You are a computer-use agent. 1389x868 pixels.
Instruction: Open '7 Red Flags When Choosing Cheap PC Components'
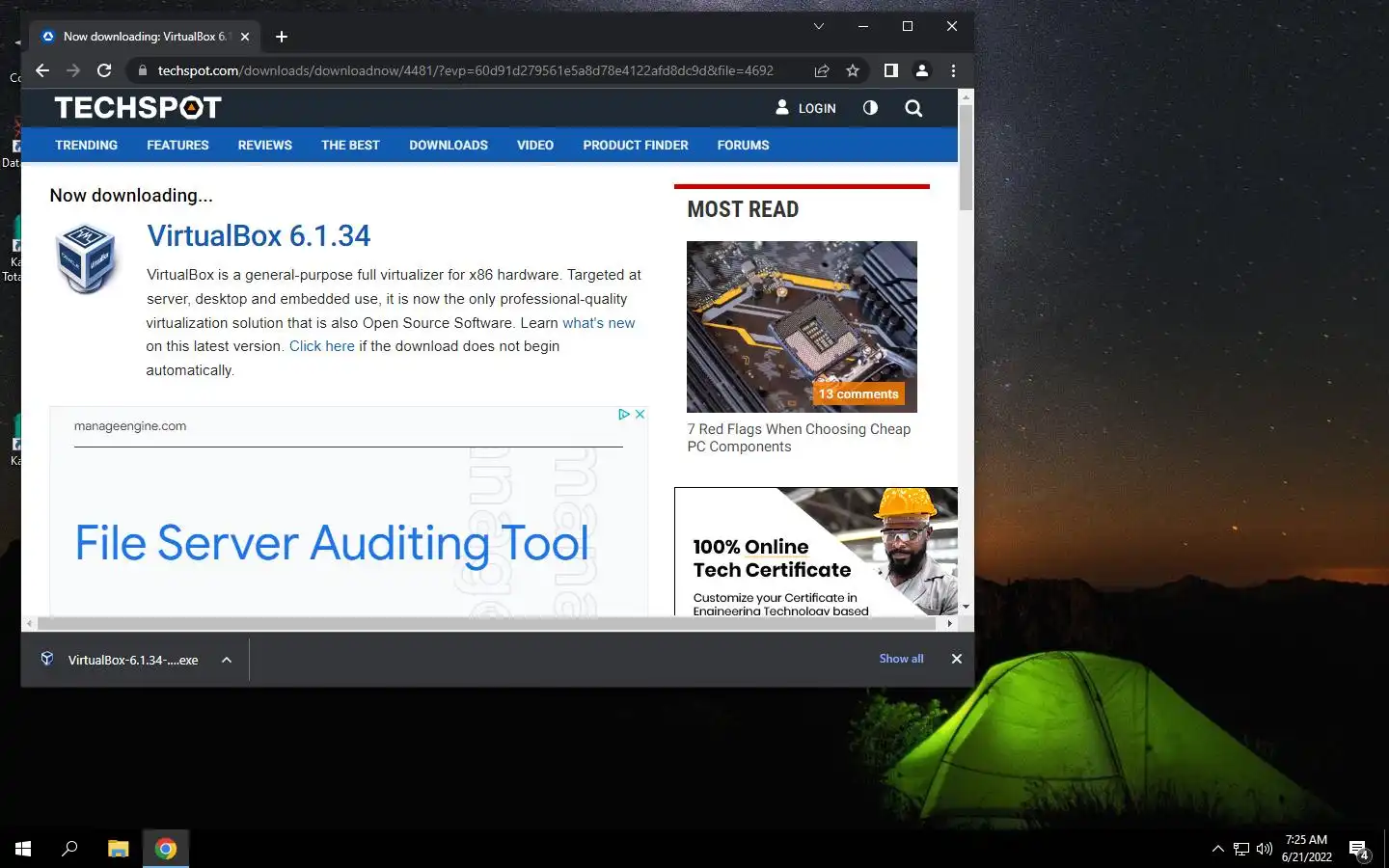pos(799,438)
